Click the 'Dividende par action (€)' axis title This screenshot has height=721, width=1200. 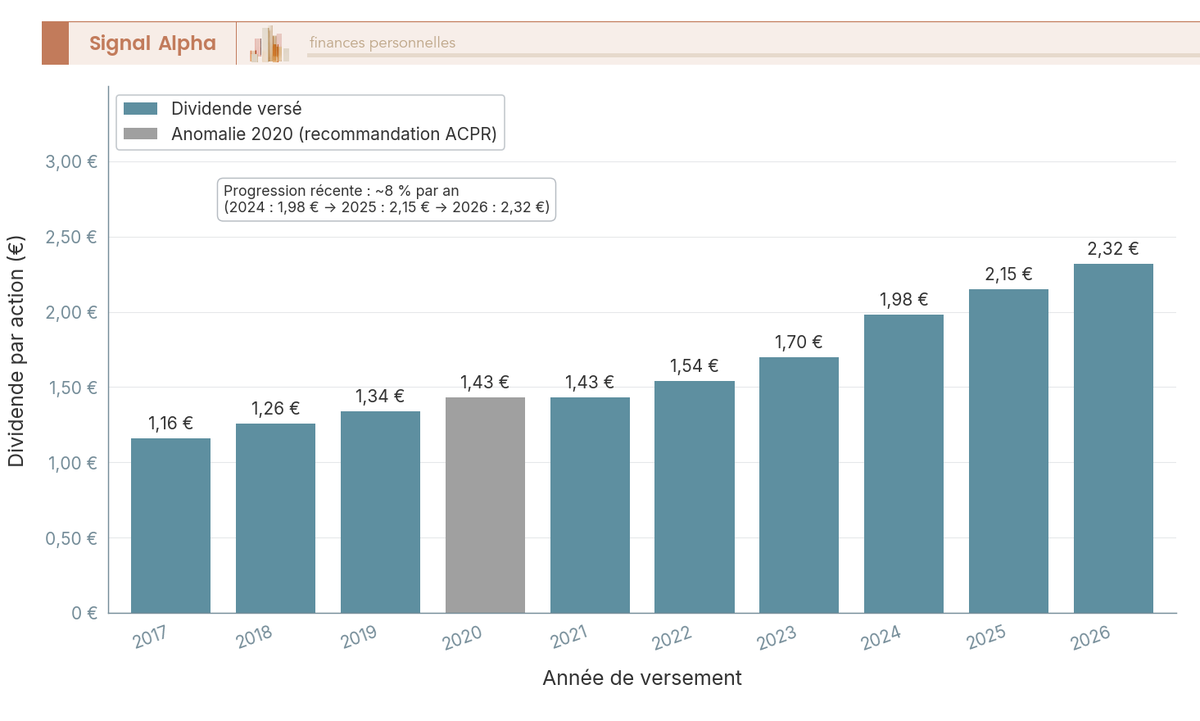point(16,350)
